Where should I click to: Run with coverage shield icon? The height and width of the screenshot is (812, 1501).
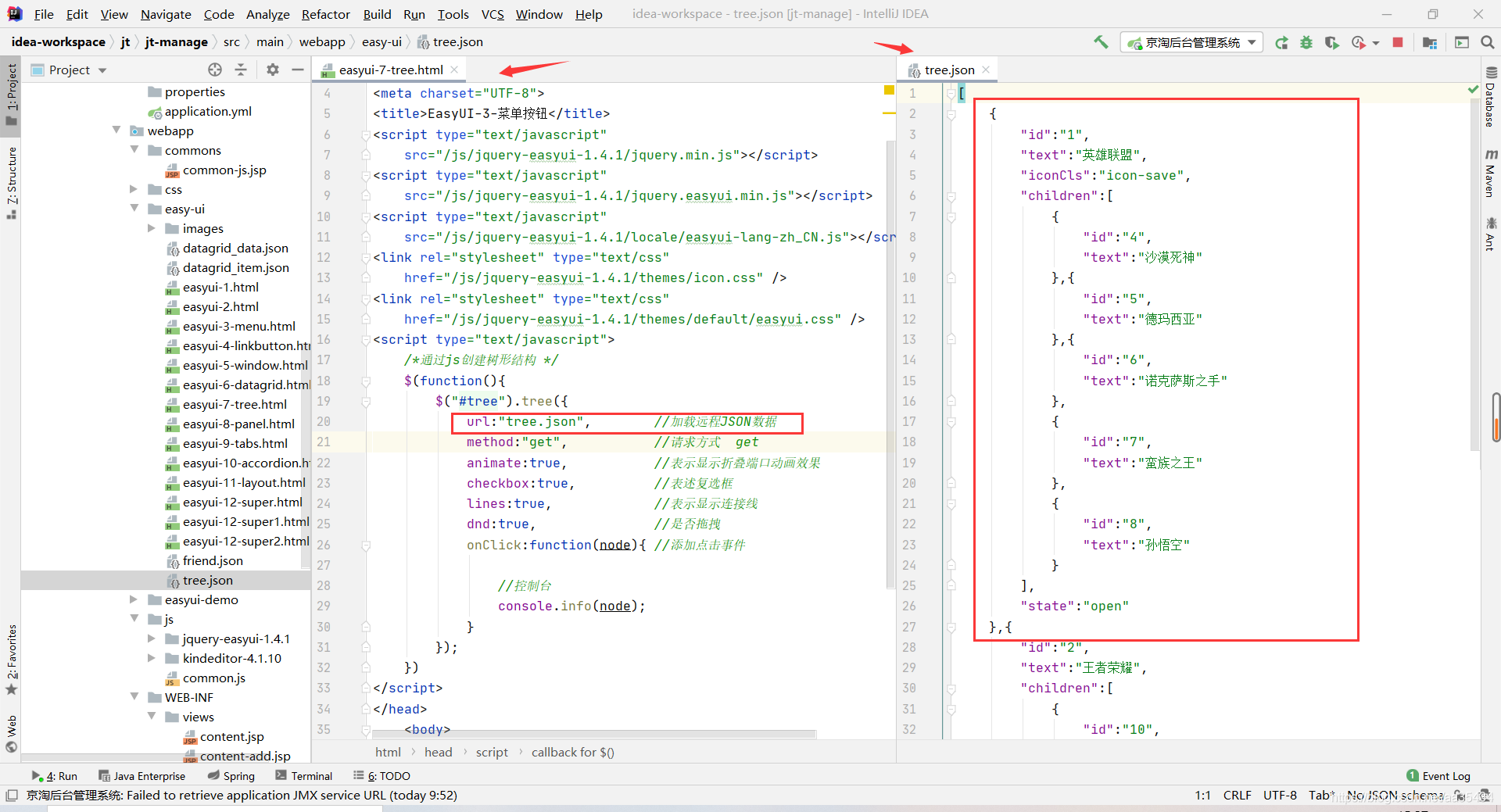point(1332,43)
